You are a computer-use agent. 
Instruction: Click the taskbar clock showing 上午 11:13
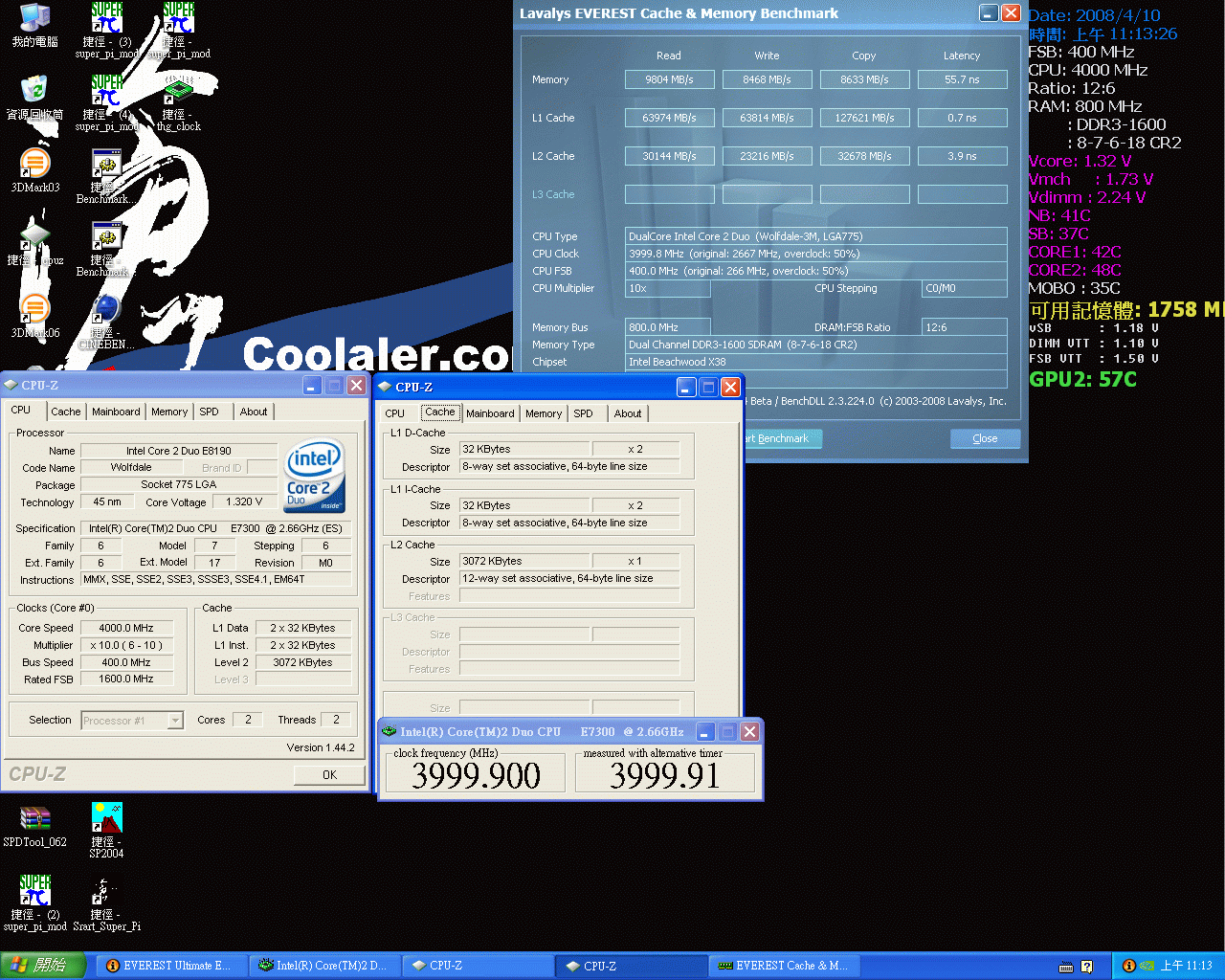pos(1186,966)
